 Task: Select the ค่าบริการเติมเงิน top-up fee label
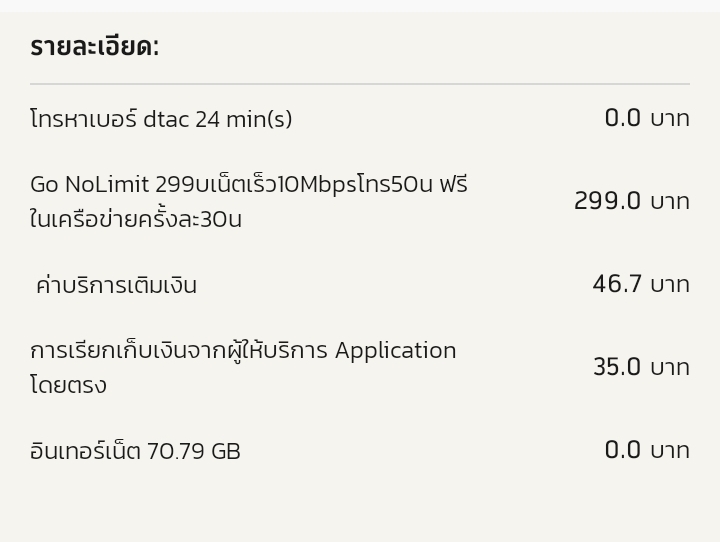[116, 285]
